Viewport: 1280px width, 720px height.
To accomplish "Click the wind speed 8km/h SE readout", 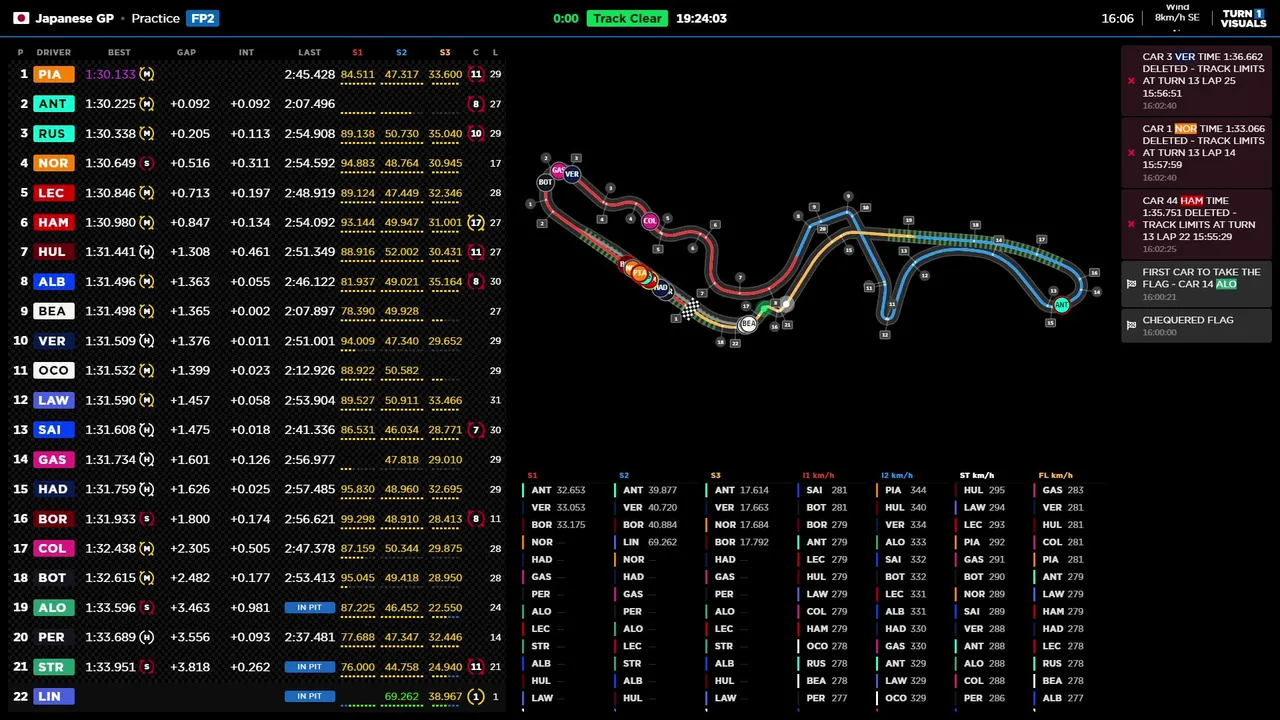I will coord(1177,18).
